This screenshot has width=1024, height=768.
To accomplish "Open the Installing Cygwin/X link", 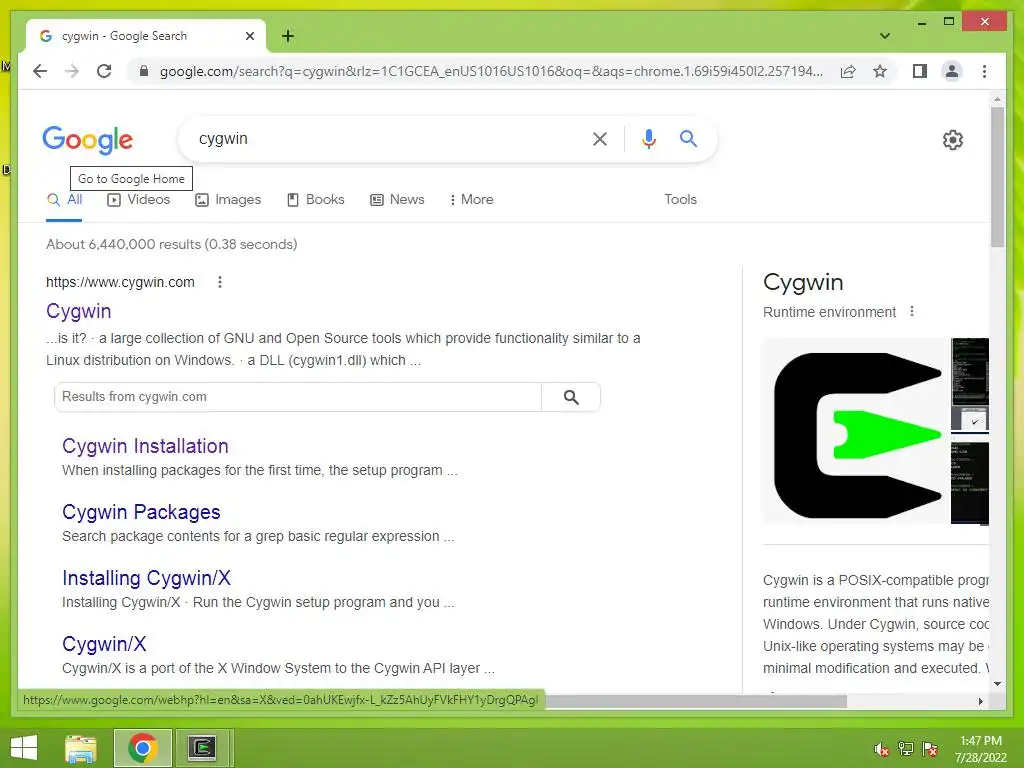I will coord(146,578).
